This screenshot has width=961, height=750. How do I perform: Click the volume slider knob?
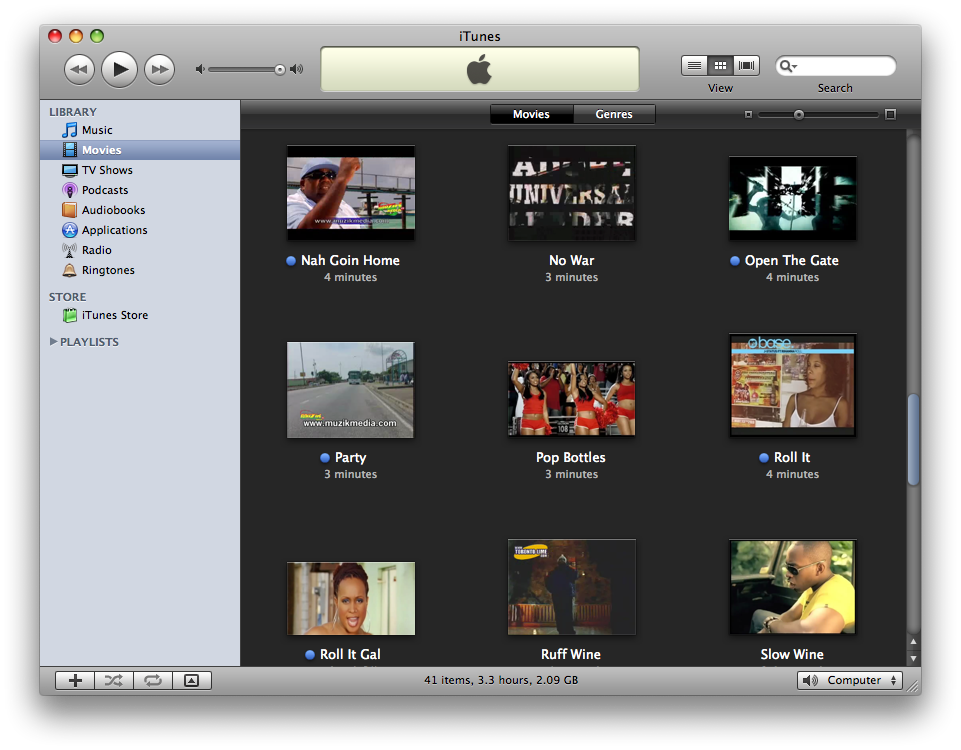(280, 69)
